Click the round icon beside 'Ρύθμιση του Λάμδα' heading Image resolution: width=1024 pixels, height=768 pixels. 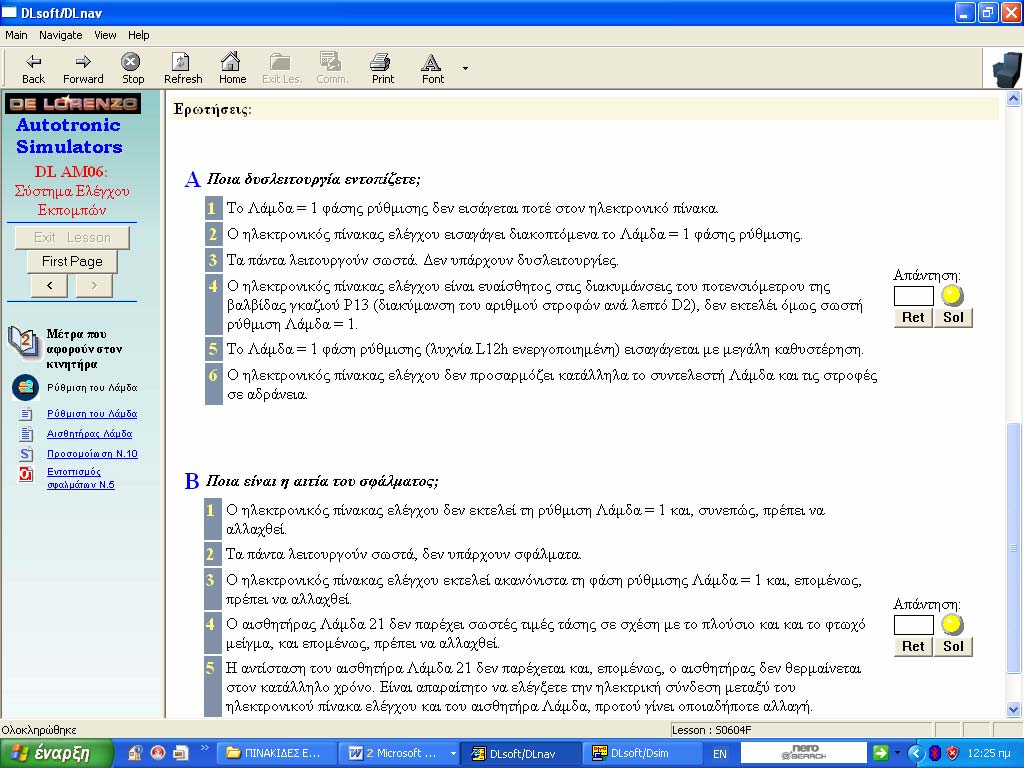25,387
